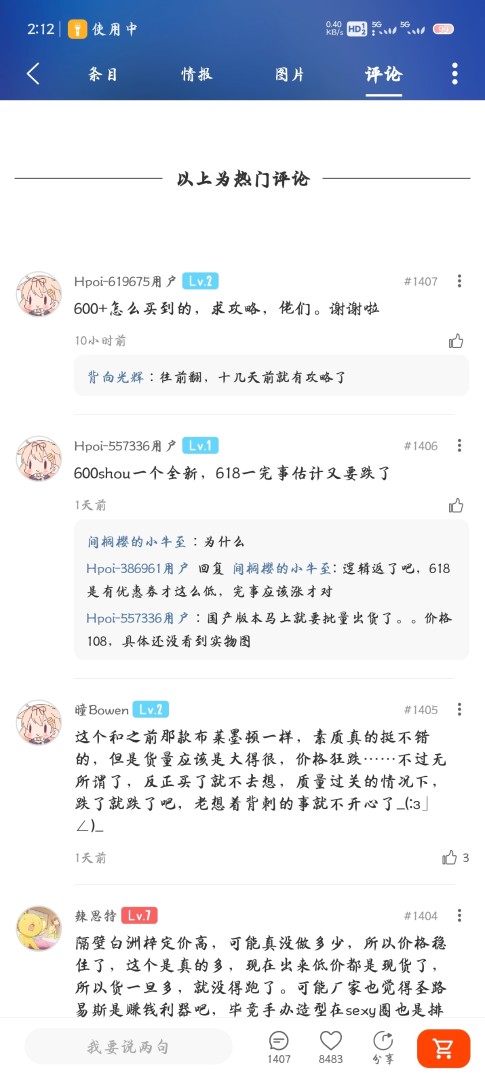
Task: Tap the 我要说两句 comment input field
Action: 128,1047
